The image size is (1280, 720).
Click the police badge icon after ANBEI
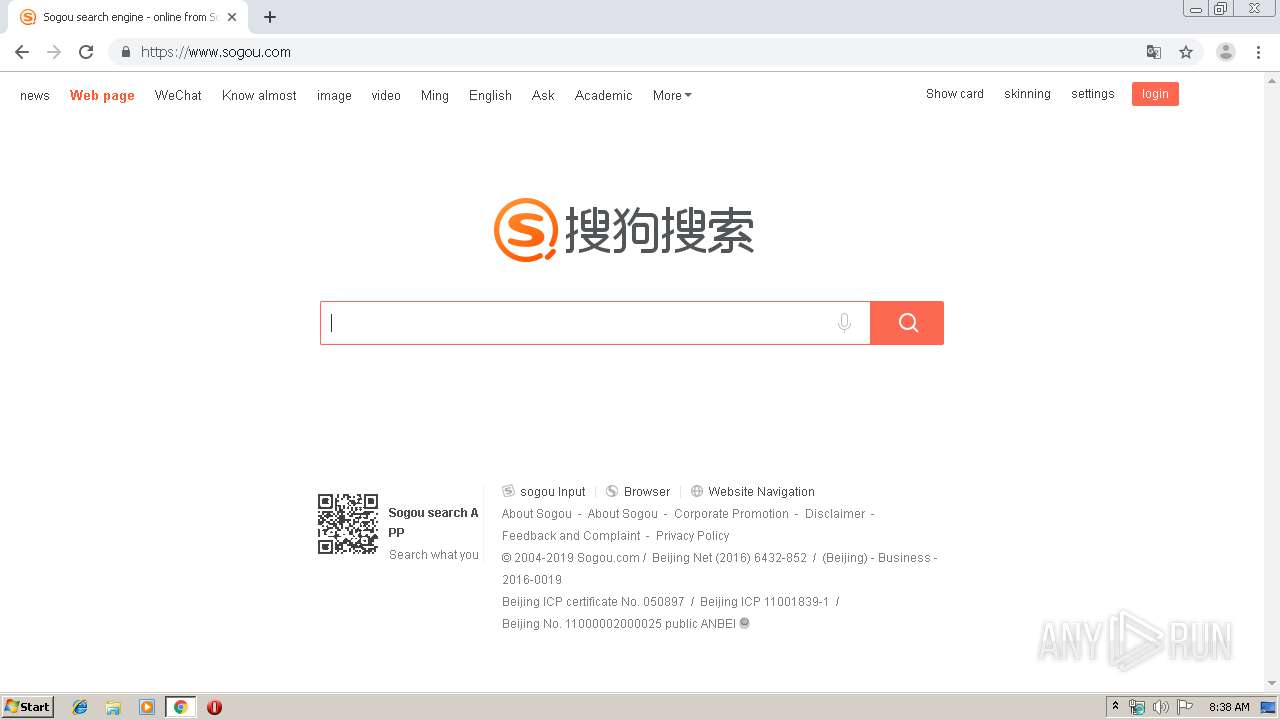click(744, 623)
